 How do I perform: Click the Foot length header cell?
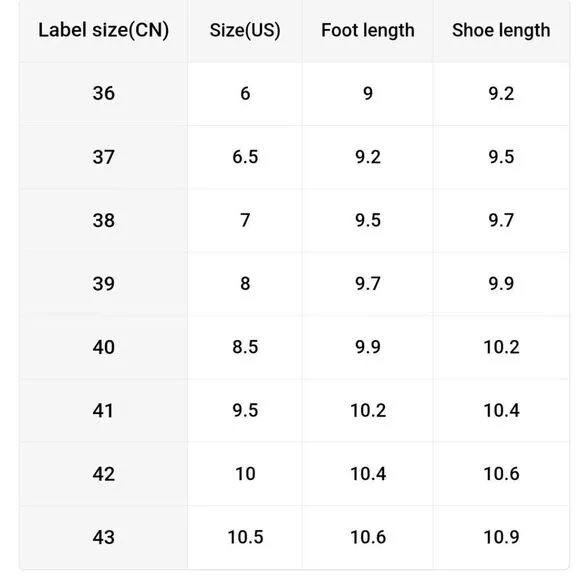coord(368,30)
